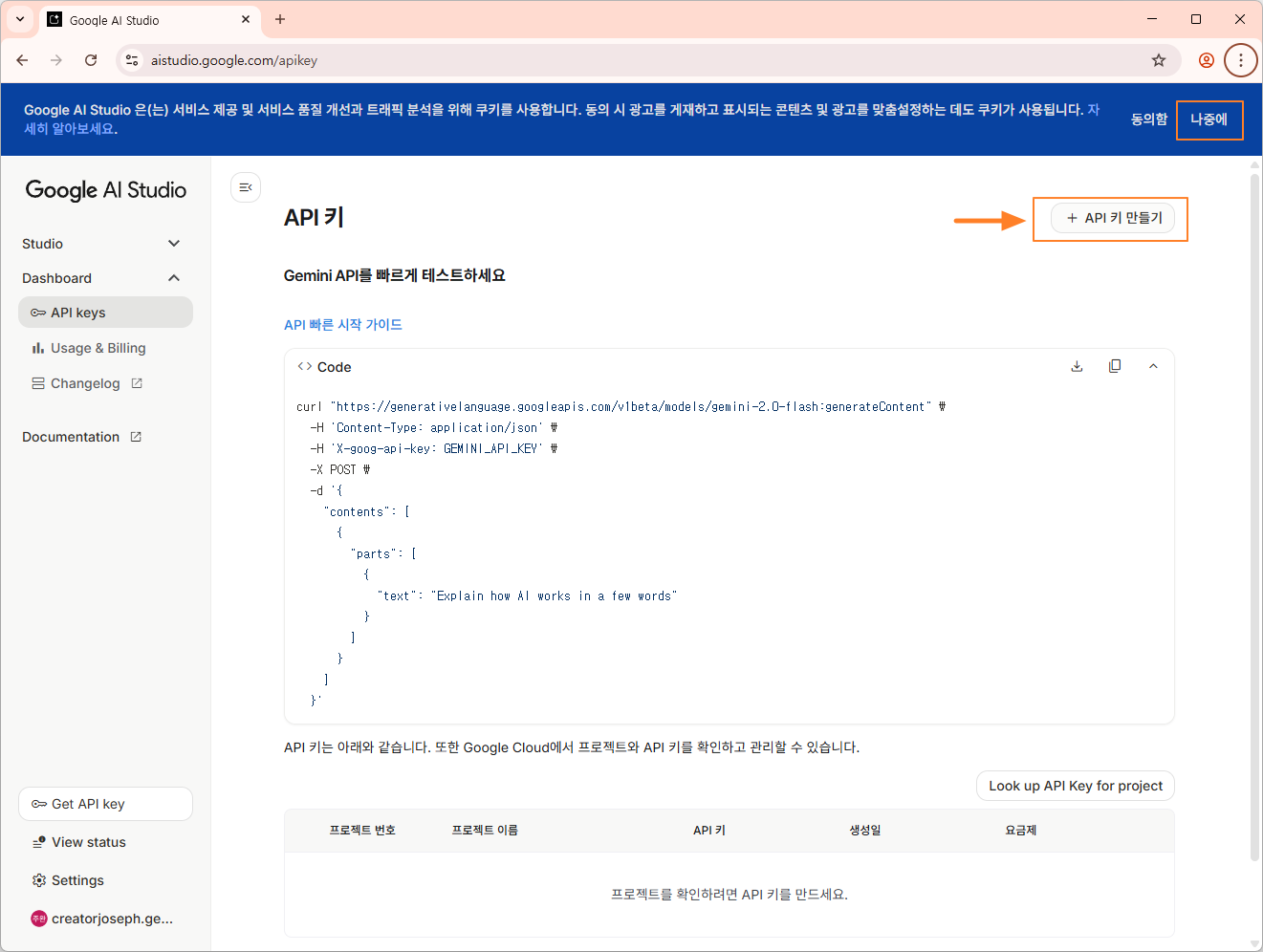Click the View status icon
Viewport: 1263px width, 952px height.
point(39,842)
